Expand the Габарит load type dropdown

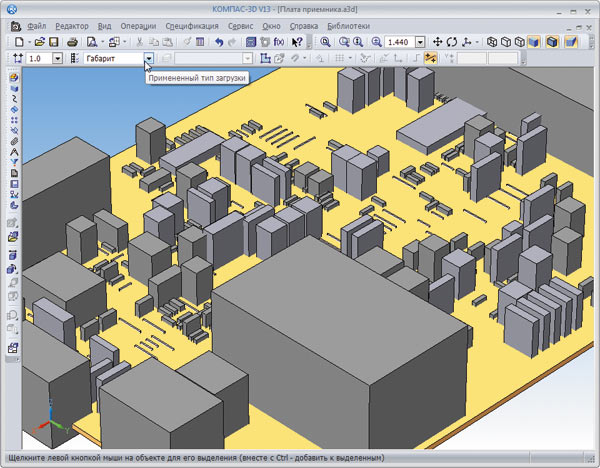coord(149,59)
